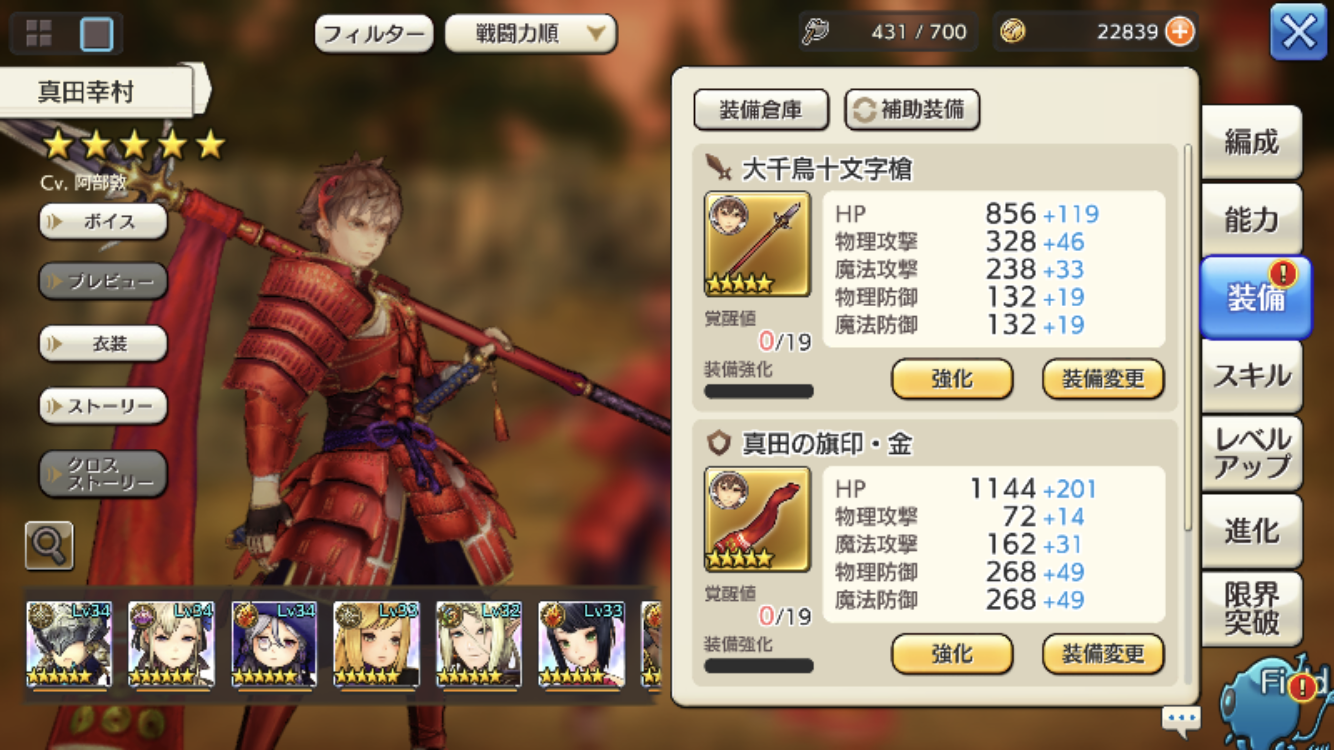
Task: Click the 大千鳥十文字槍 spear equipment icon
Action: [757, 244]
